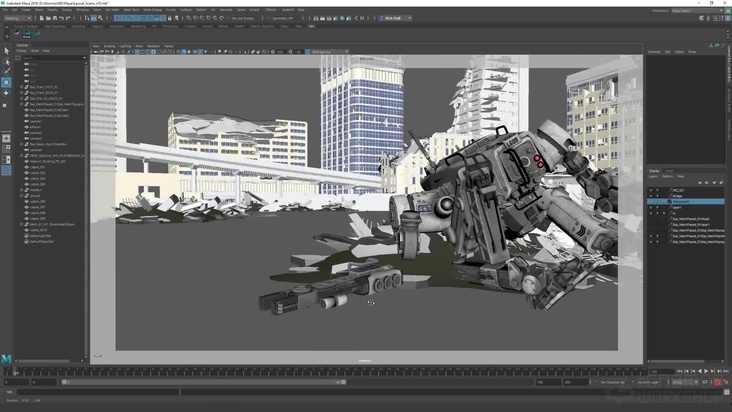
Task: Activate the highlighted Move tool in the toolbox
Action: coord(6,82)
